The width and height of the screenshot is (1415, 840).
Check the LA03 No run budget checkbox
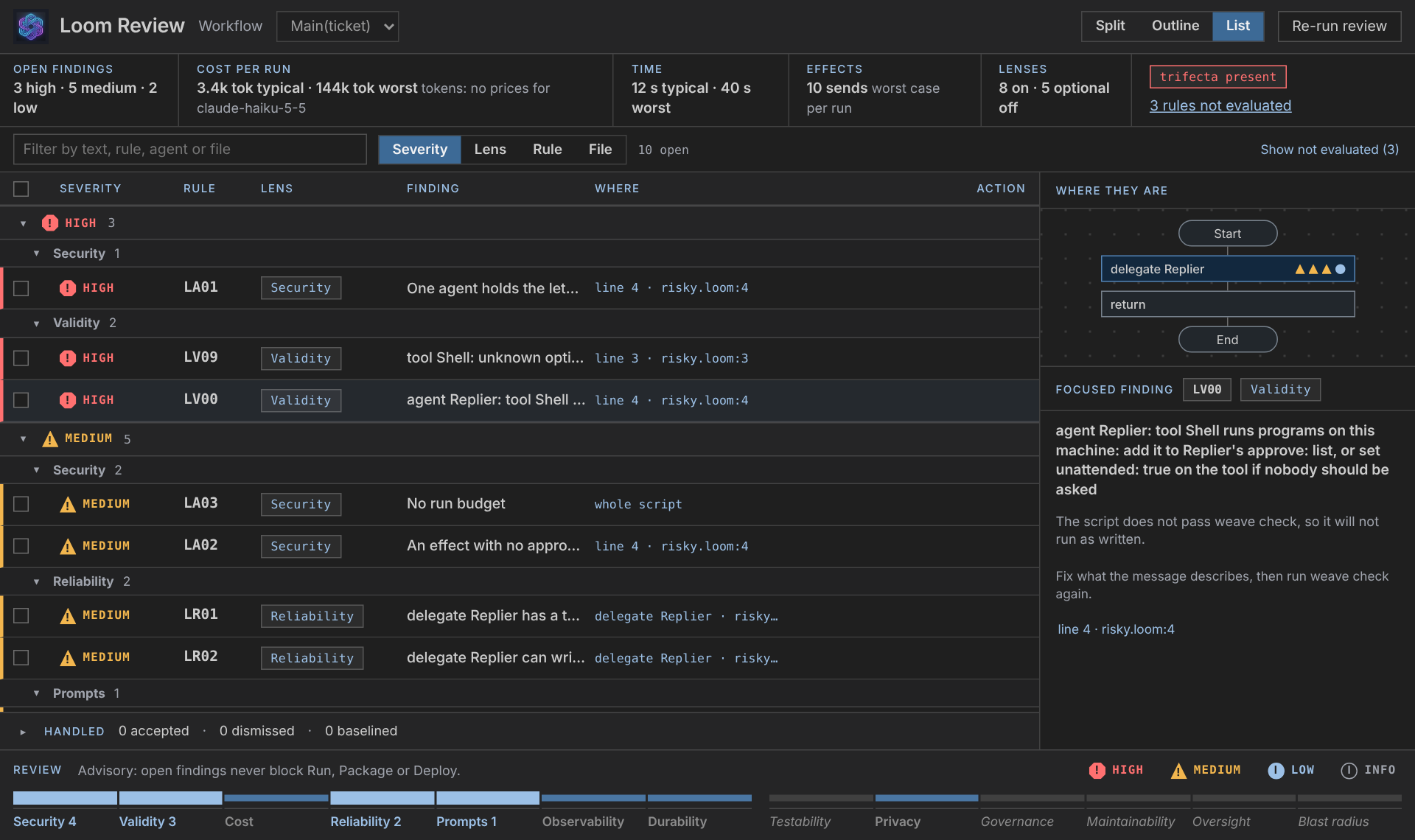coord(21,504)
